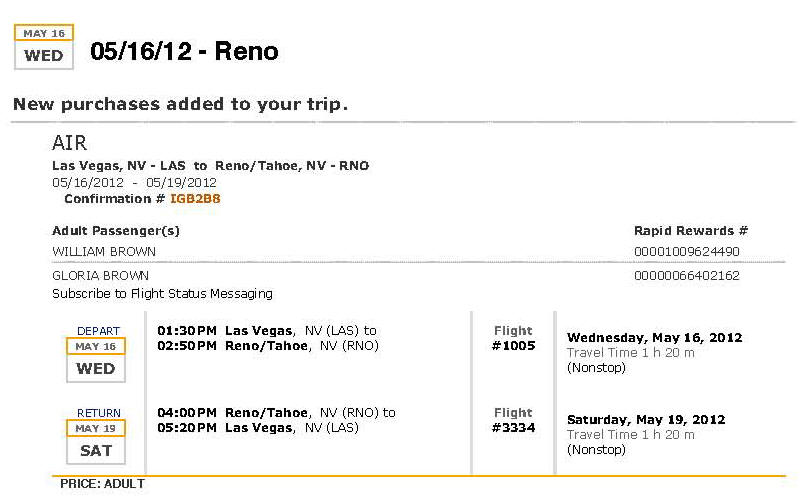Select Flight #1005 number

coord(513,346)
